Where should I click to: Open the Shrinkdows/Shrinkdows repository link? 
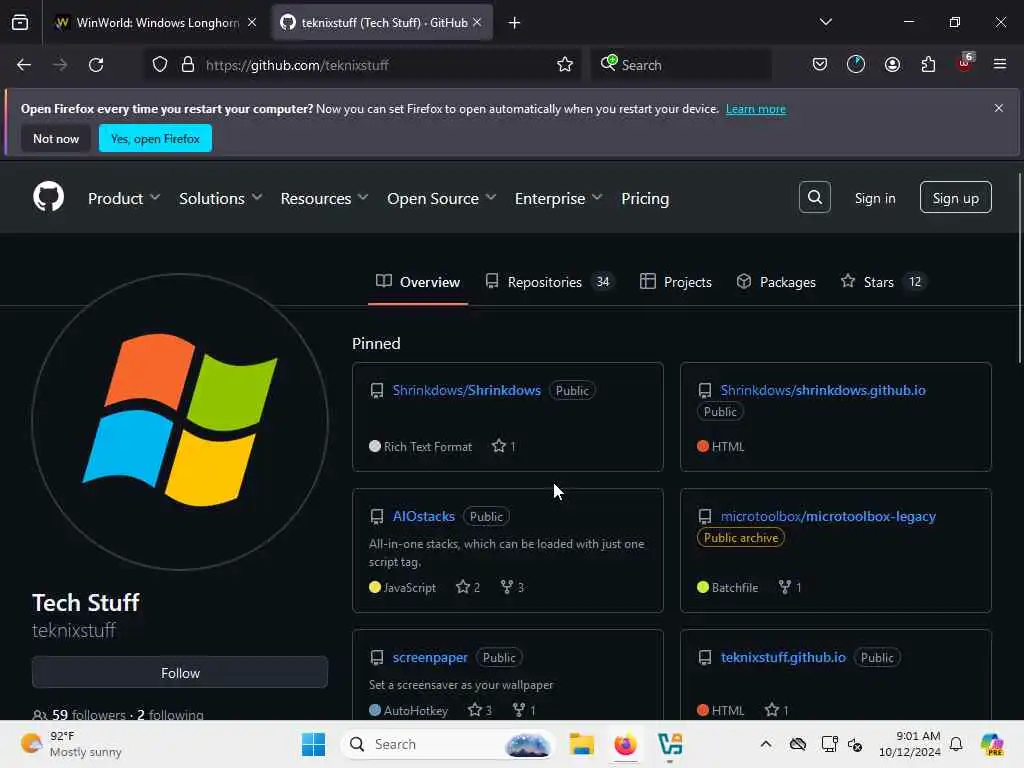pyautogui.click(x=466, y=390)
